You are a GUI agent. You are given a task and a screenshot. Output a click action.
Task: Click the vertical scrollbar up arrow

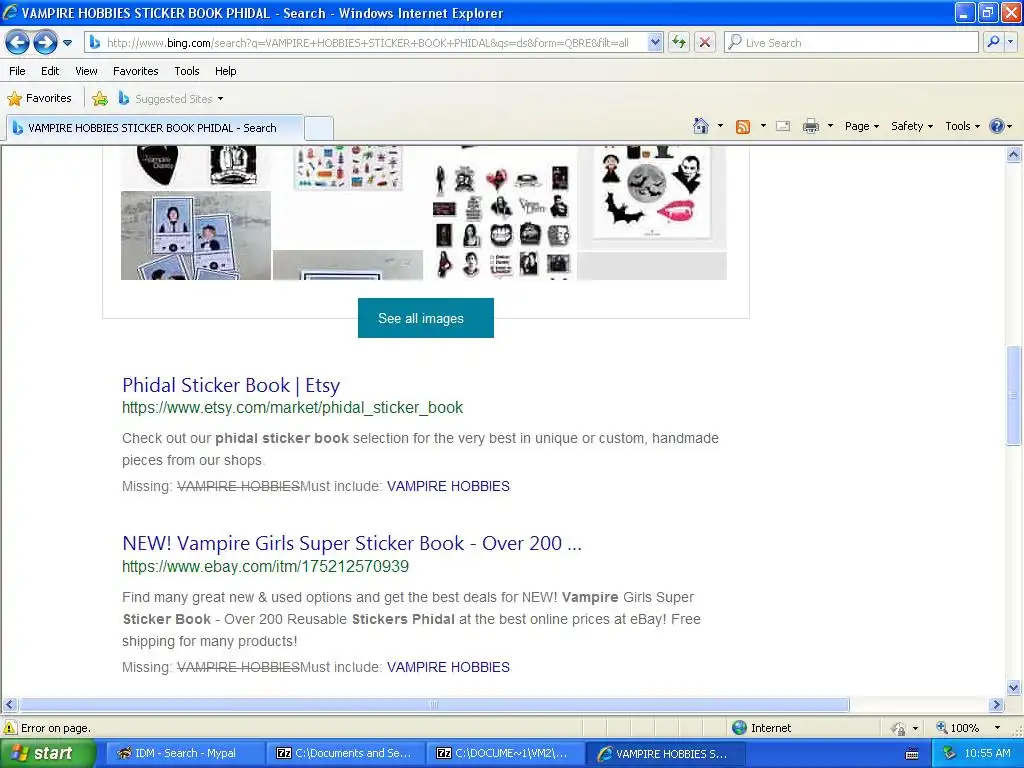pos(1014,155)
